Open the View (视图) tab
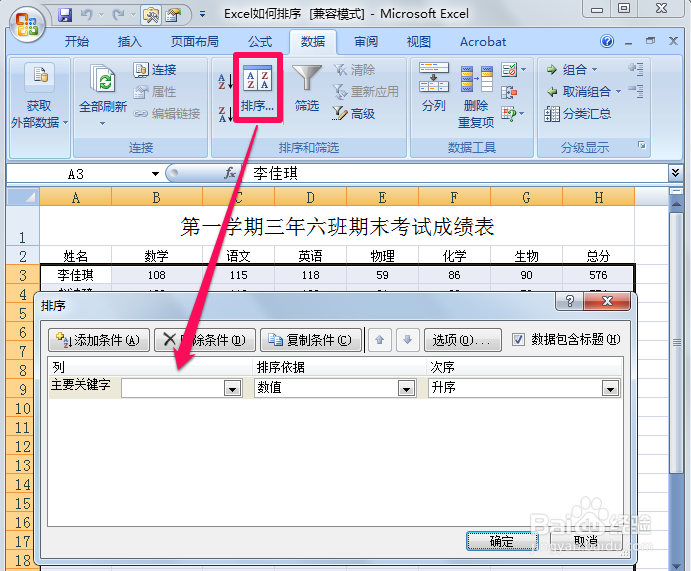 pos(418,41)
